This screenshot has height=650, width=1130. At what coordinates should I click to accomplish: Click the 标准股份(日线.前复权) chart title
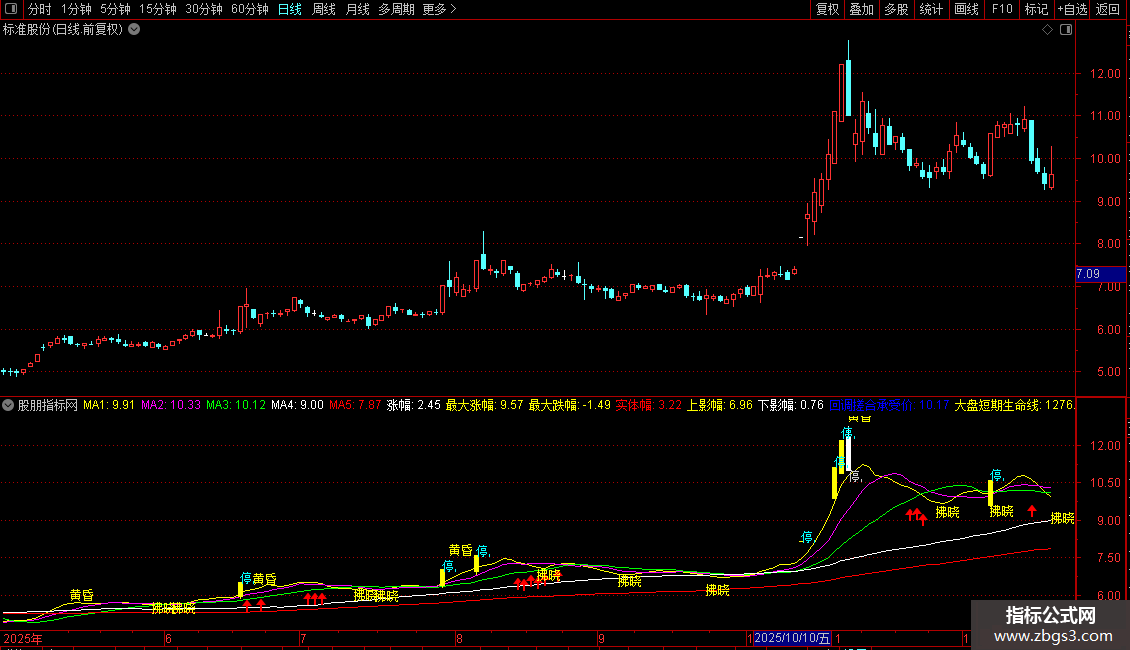[x=63, y=30]
